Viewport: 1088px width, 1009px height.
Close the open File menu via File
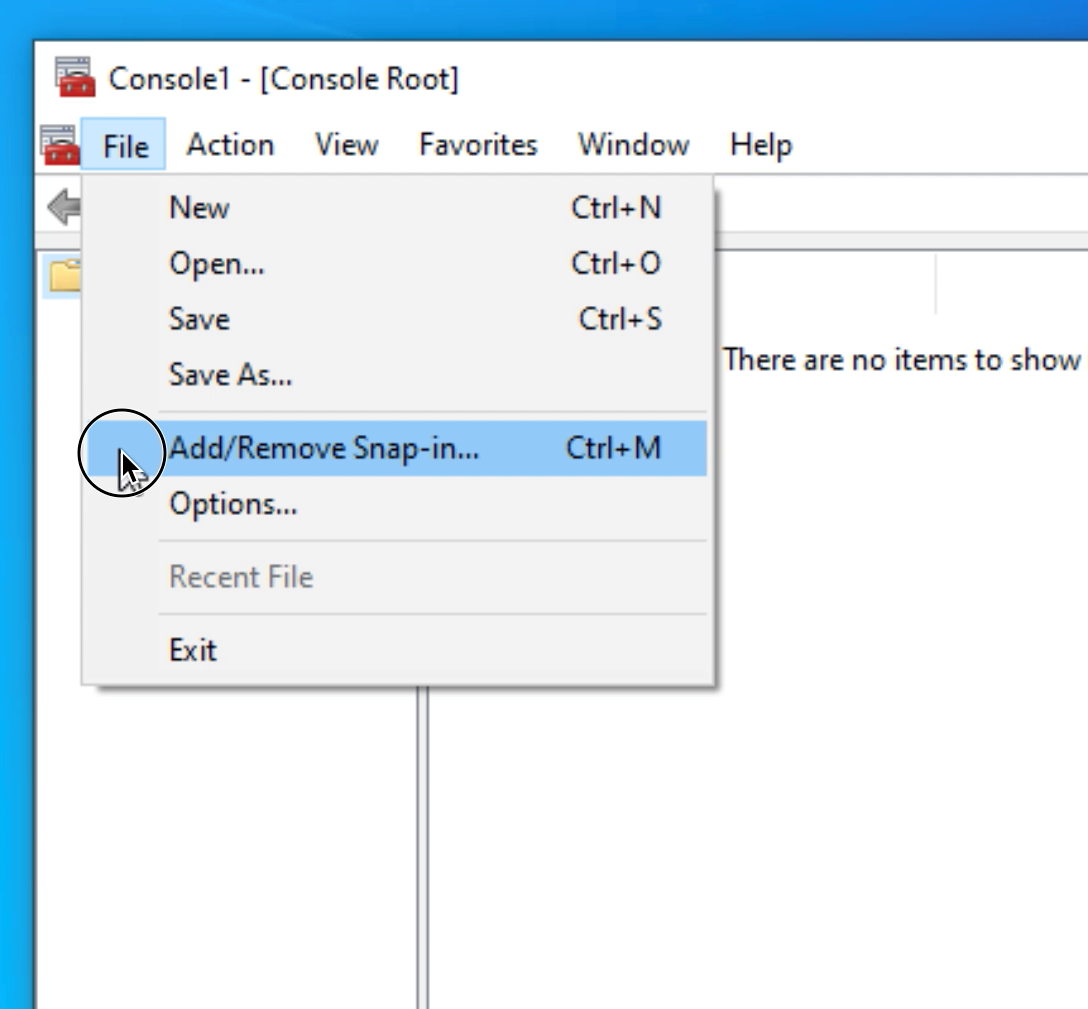click(x=125, y=146)
